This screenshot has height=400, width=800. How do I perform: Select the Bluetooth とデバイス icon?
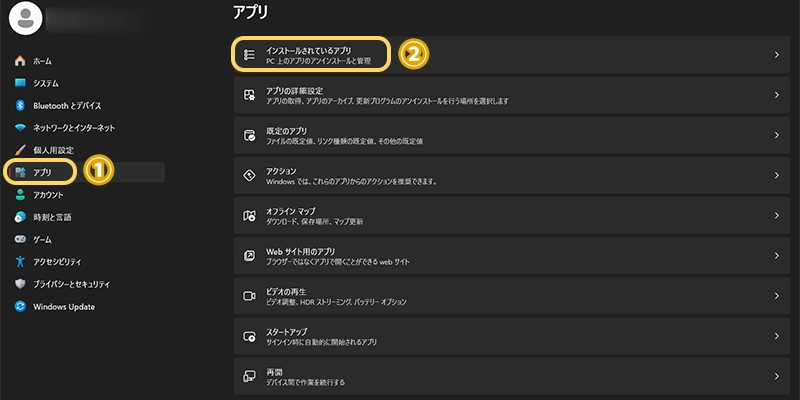(20, 106)
